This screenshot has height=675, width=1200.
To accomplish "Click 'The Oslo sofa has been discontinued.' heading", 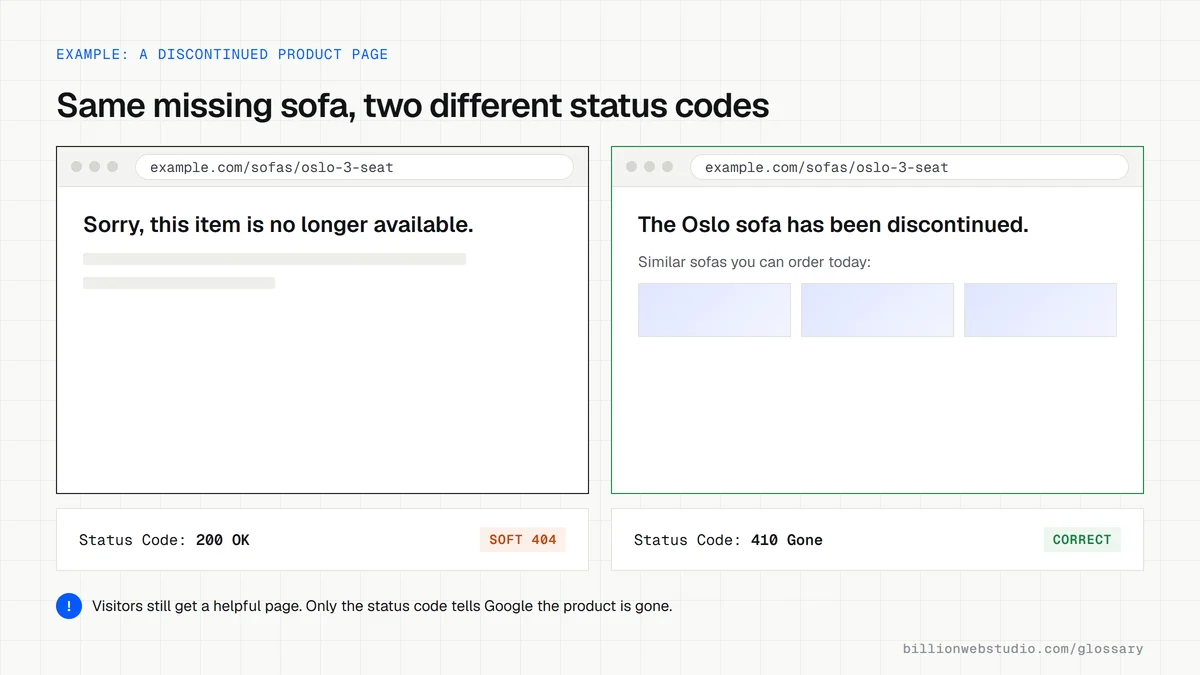I will pyautogui.click(x=833, y=225).
